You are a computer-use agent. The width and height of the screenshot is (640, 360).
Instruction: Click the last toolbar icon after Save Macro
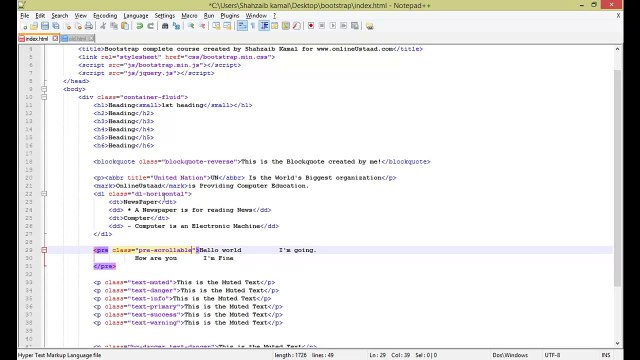click(369, 26)
